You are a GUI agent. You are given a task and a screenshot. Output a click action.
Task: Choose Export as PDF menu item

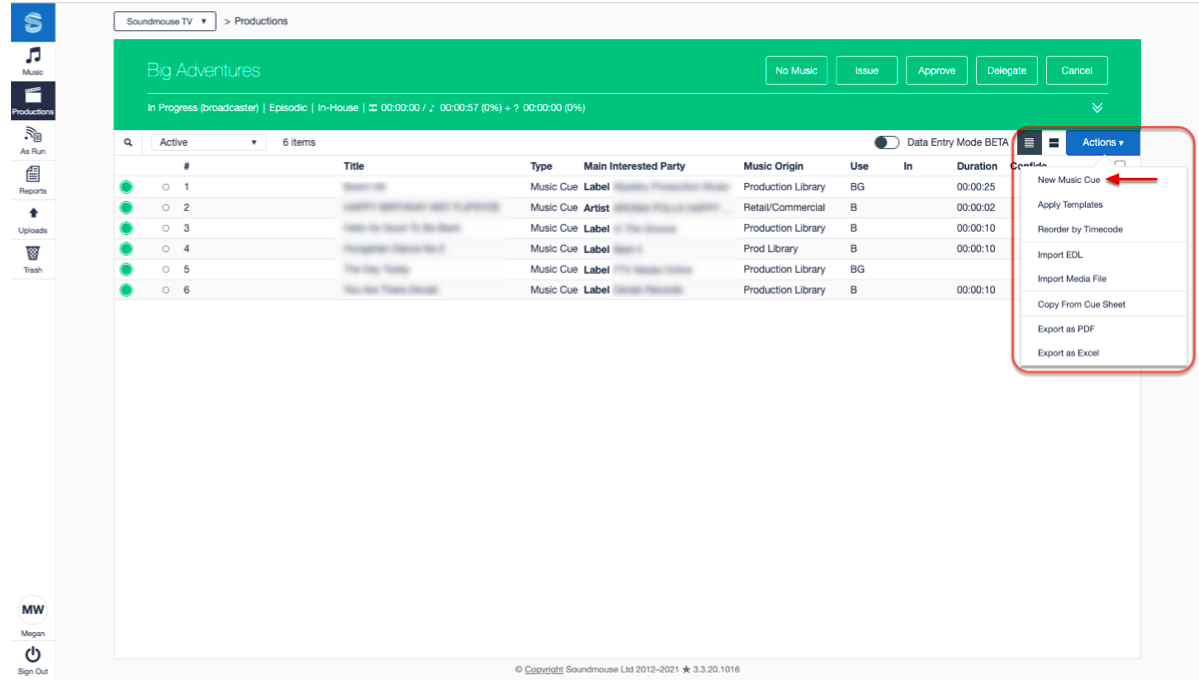(x=1066, y=329)
